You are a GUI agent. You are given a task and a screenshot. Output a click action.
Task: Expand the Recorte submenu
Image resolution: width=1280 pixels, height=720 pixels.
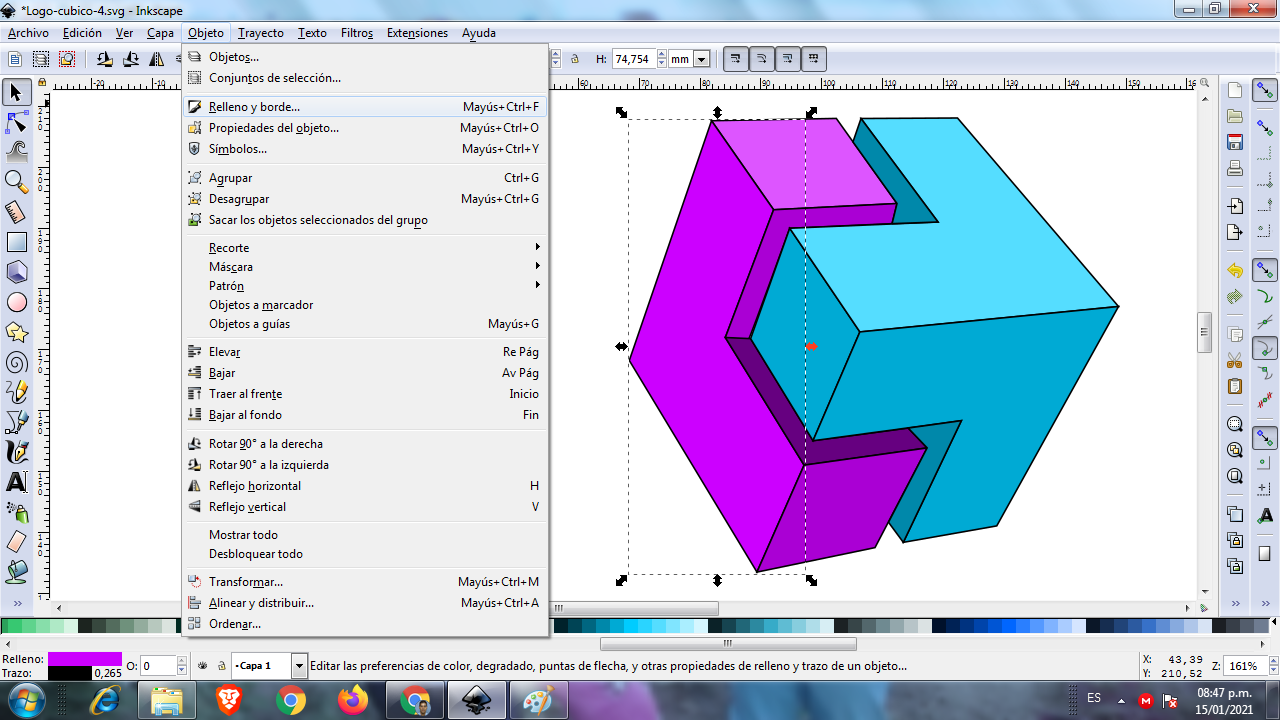coord(365,248)
